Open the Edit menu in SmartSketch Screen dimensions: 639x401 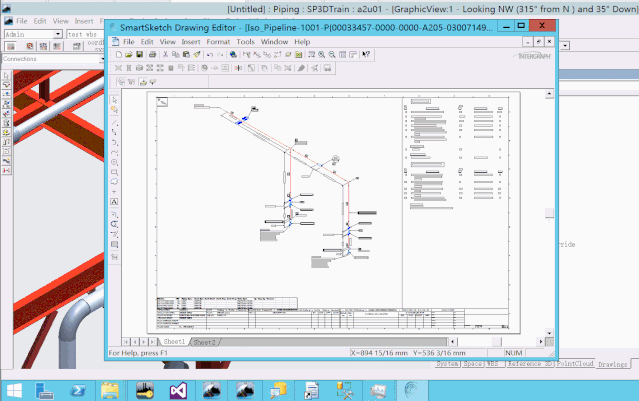tap(147, 42)
